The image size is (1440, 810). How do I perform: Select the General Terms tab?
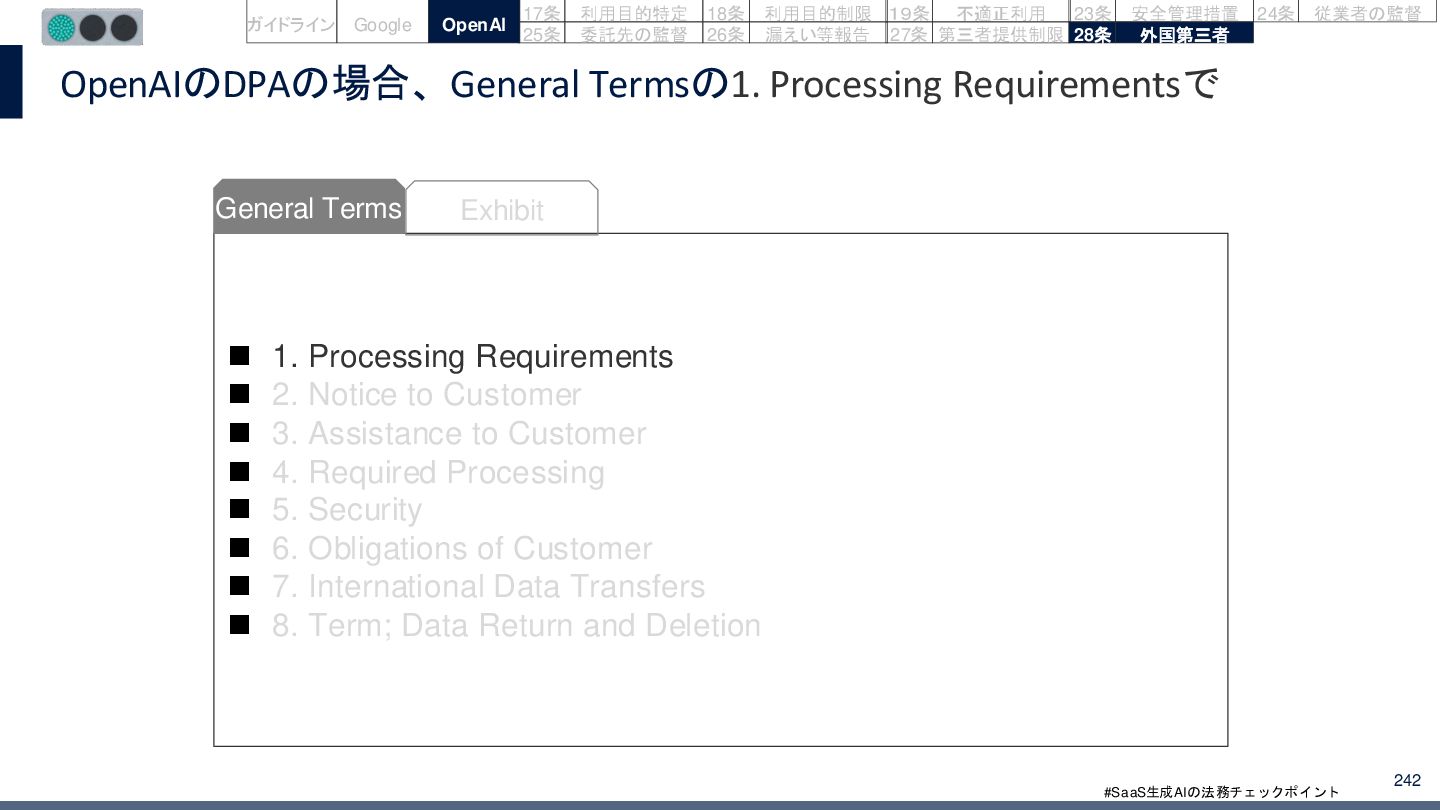(309, 207)
